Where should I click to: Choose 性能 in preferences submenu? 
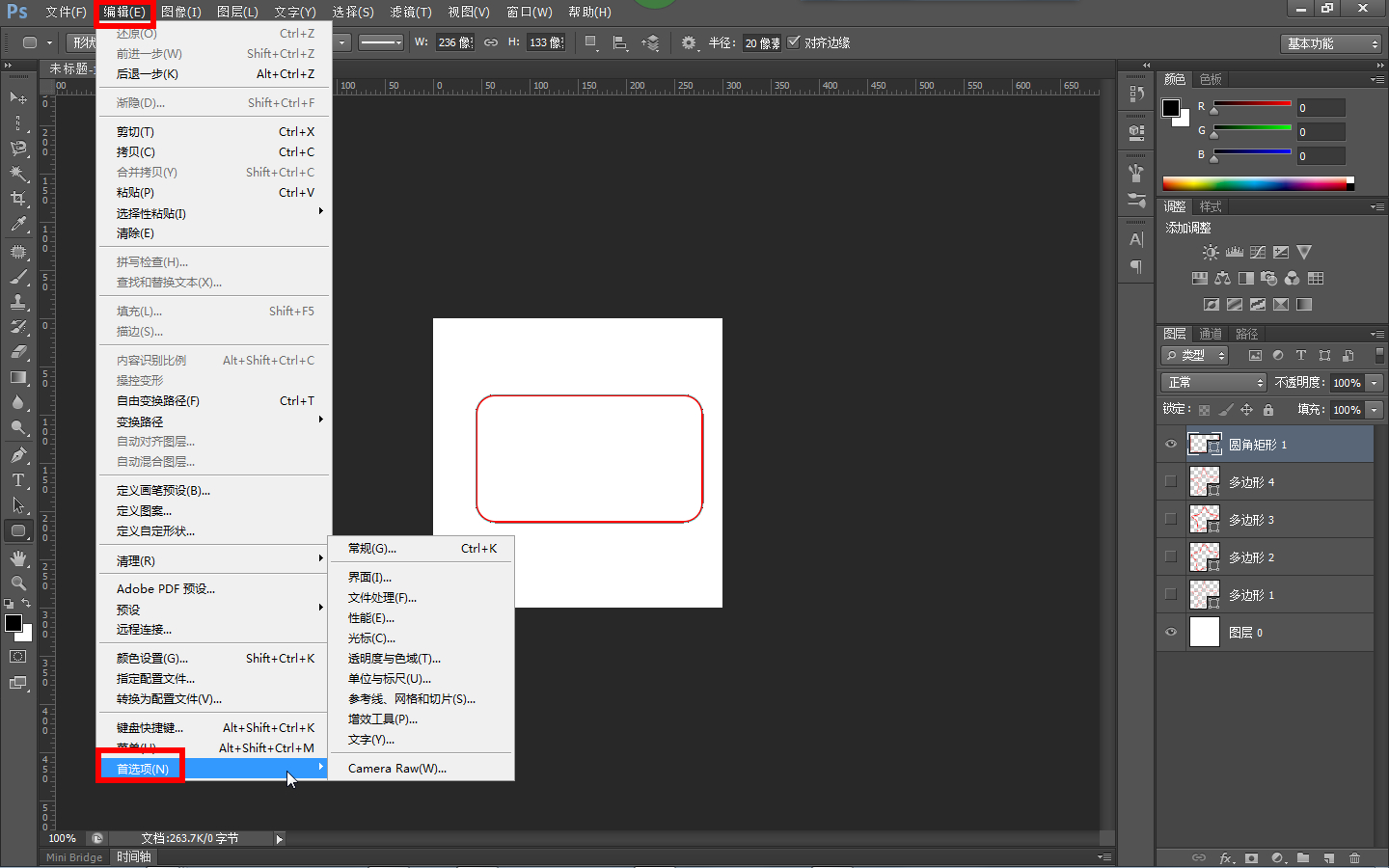coord(422,617)
